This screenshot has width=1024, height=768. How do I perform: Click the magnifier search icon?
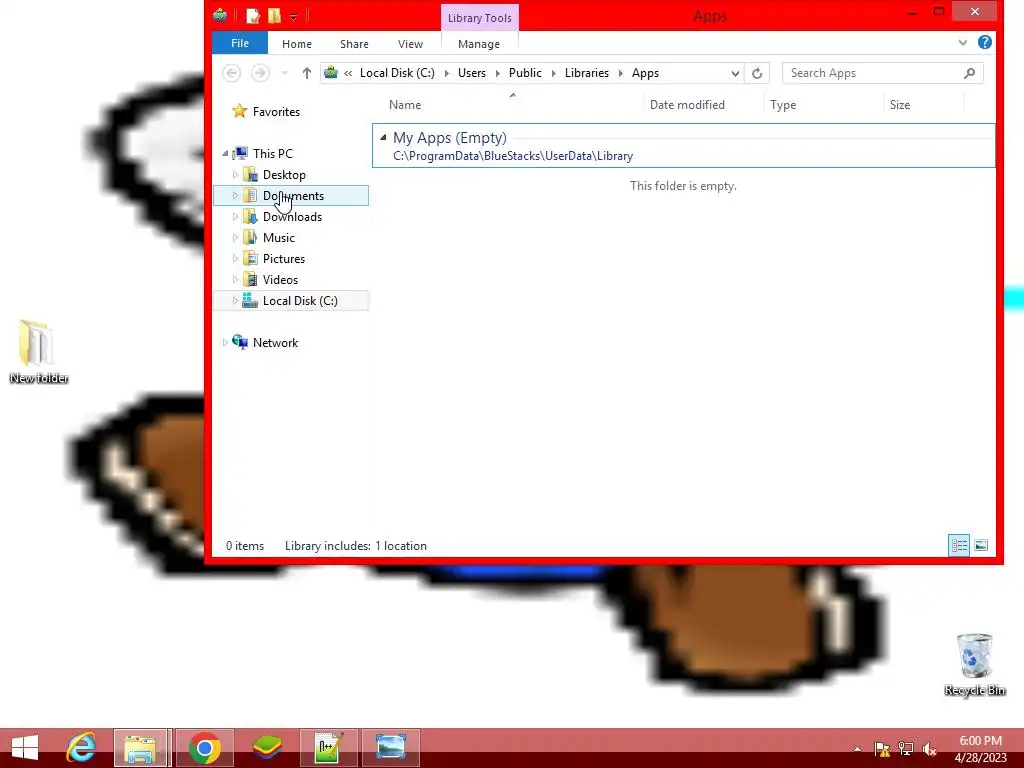click(x=969, y=73)
